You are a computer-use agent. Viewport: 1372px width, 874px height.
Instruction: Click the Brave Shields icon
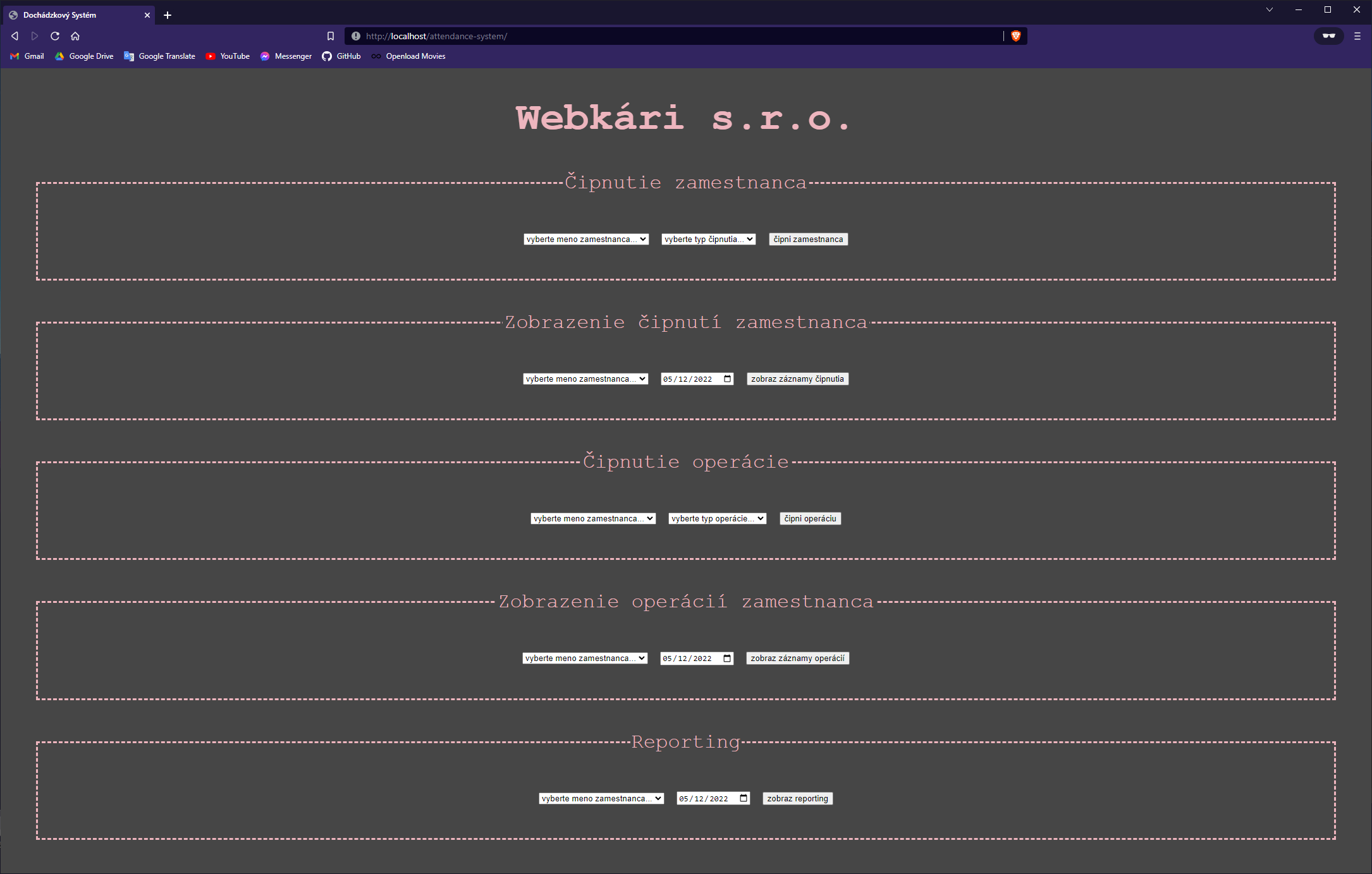click(x=1016, y=36)
